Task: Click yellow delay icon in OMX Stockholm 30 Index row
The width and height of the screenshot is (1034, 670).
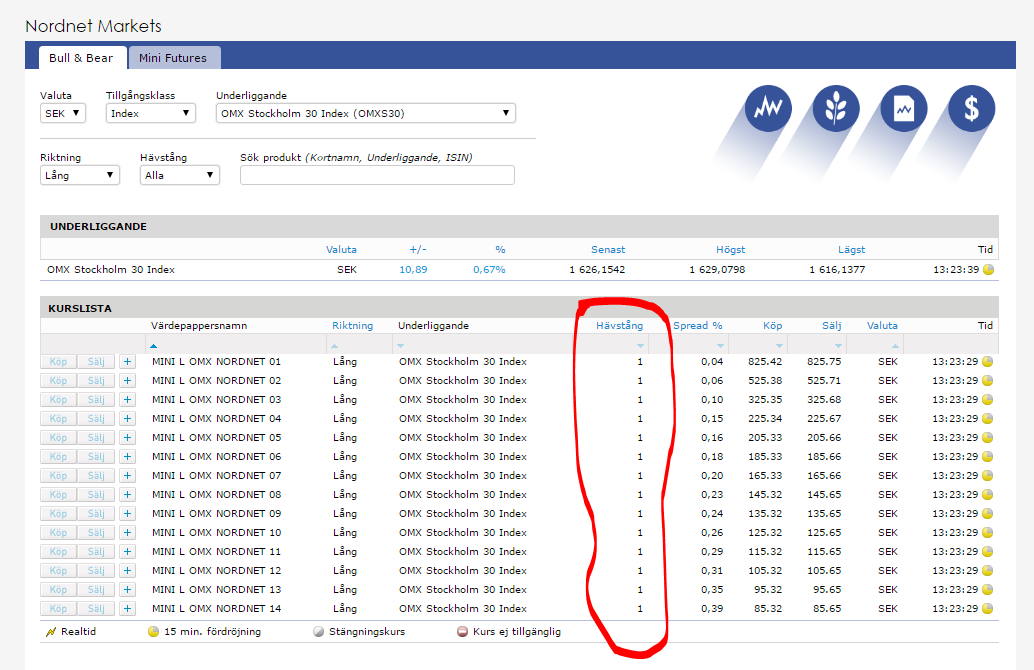Action: click(988, 270)
